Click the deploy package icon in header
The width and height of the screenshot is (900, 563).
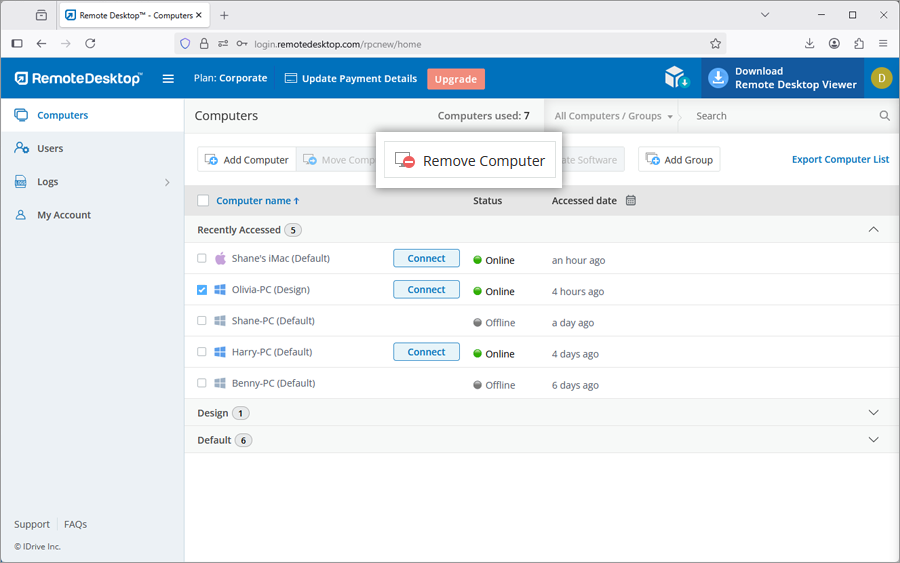coord(677,78)
